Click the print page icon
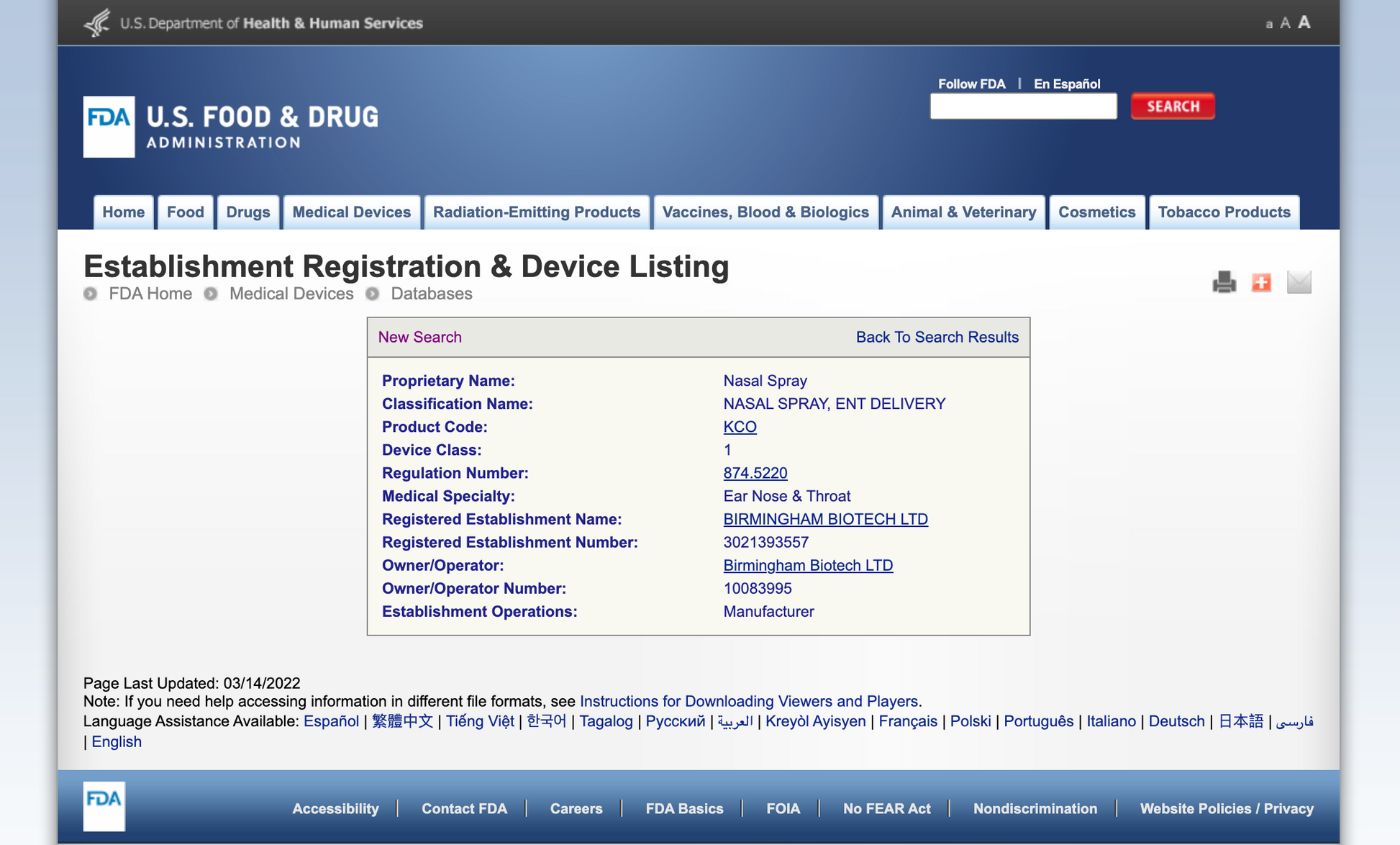The width and height of the screenshot is (1400, 845). pyautogui.click(x=1224, y=281)
